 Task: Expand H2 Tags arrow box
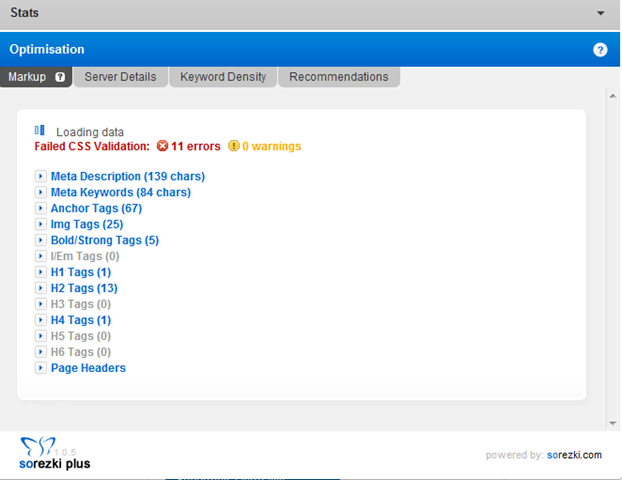(40, 288)
